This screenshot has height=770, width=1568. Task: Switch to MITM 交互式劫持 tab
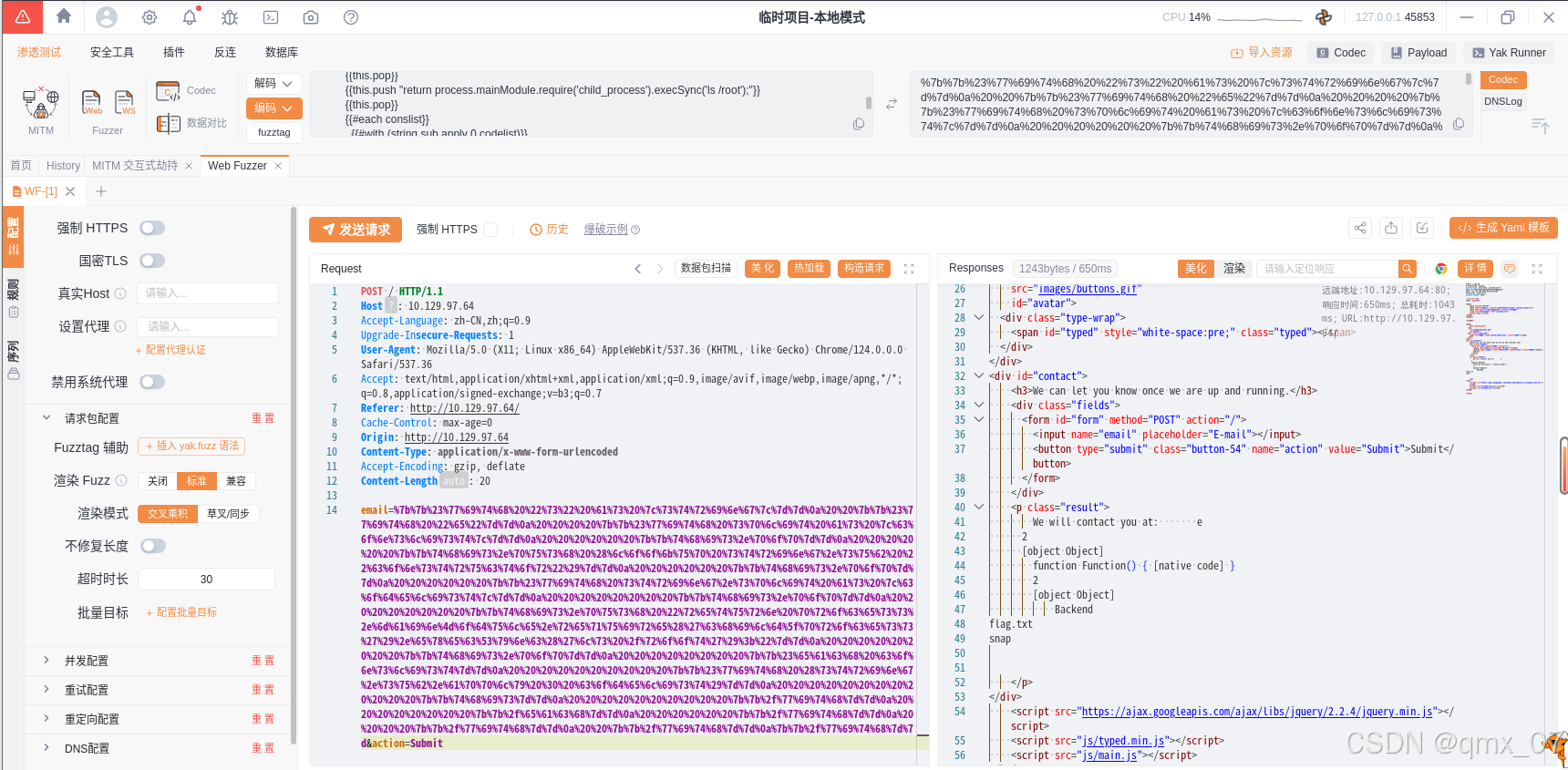(x=135, y=166)
